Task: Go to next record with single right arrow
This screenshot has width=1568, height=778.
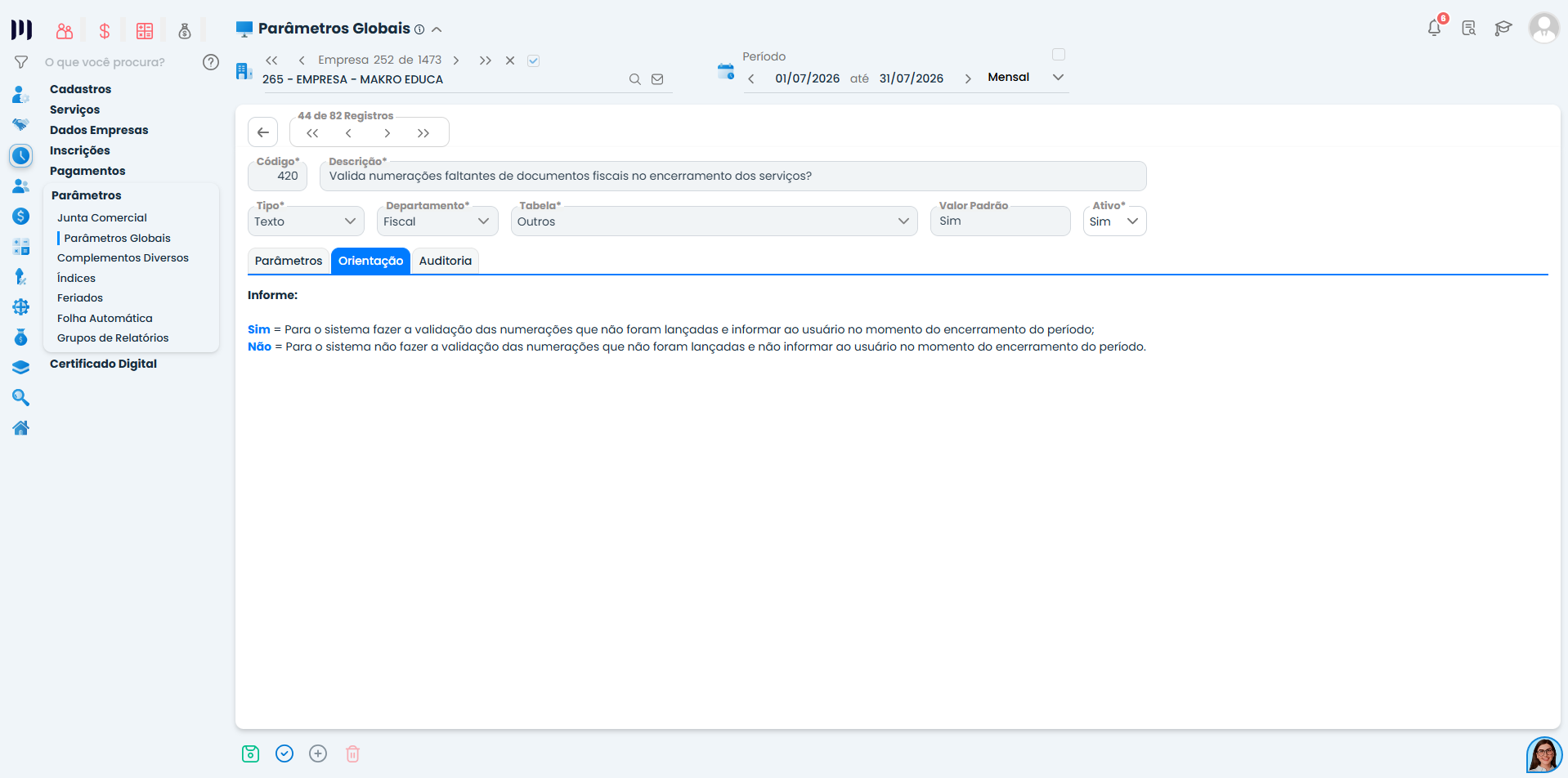Action: tap(388, 133)
